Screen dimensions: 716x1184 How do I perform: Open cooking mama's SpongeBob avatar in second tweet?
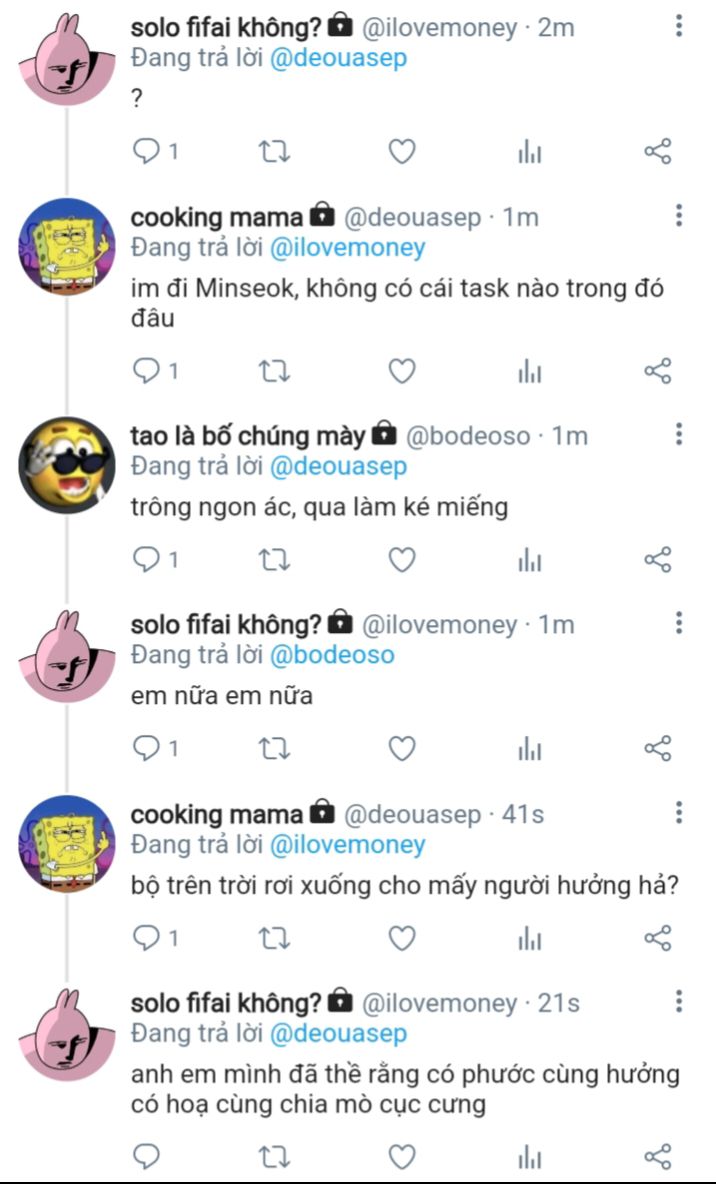(66, 246)
